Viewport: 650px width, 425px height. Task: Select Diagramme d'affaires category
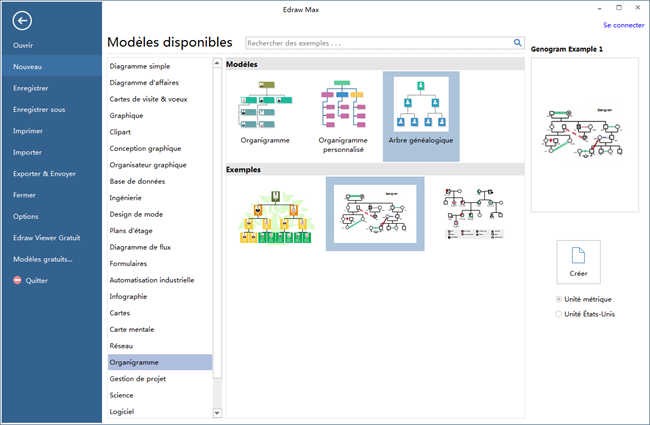tap(160, 83)
